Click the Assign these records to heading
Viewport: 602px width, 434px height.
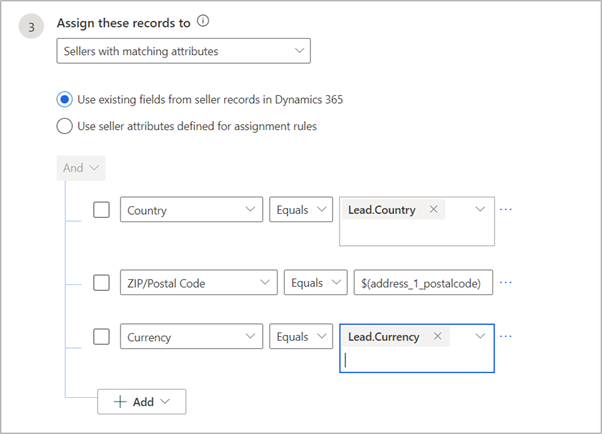(x=124, y=23)
